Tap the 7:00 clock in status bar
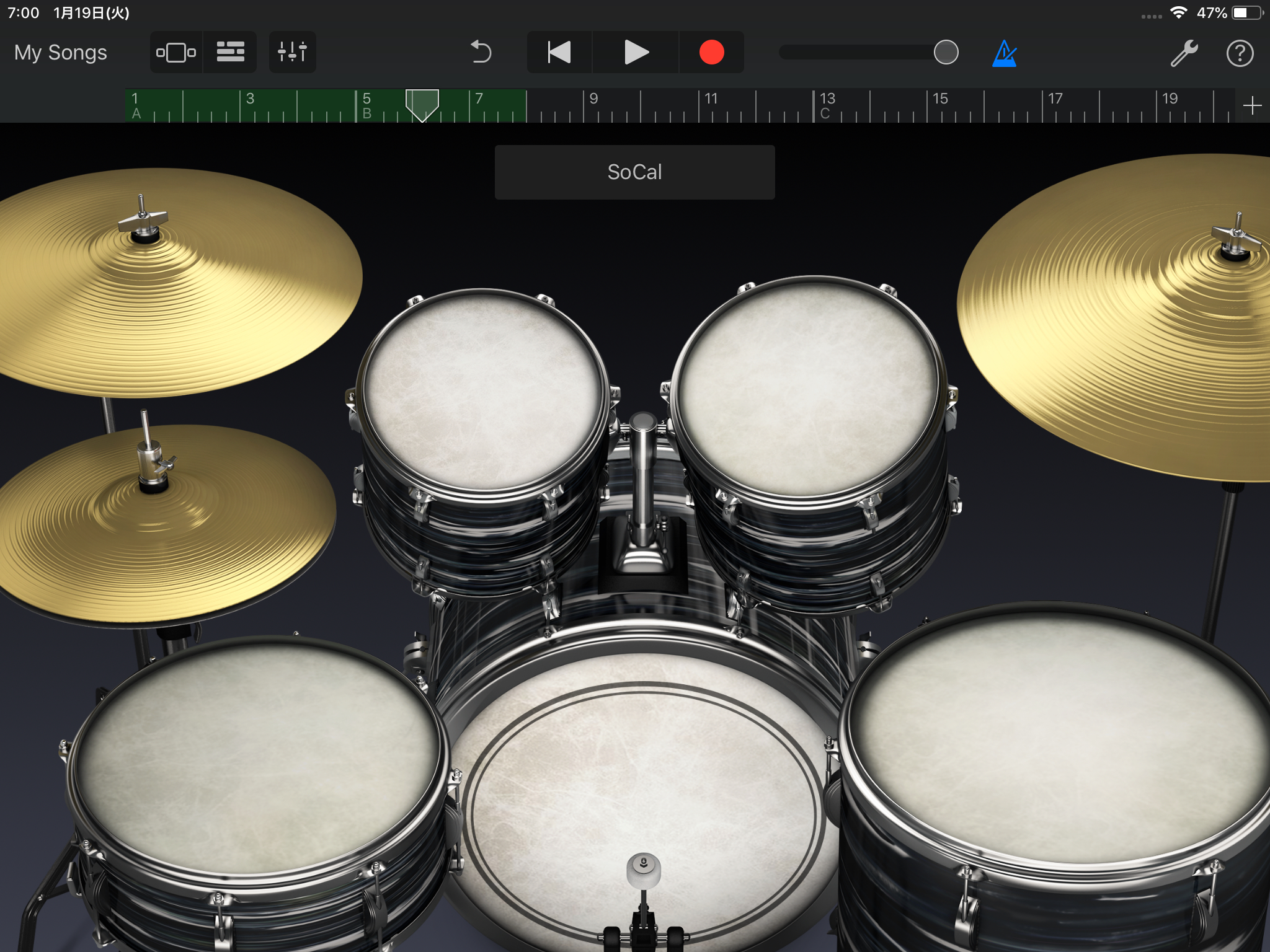This screenshot has height=952, width=1270. pyautogui.click(x=24, y=13)
